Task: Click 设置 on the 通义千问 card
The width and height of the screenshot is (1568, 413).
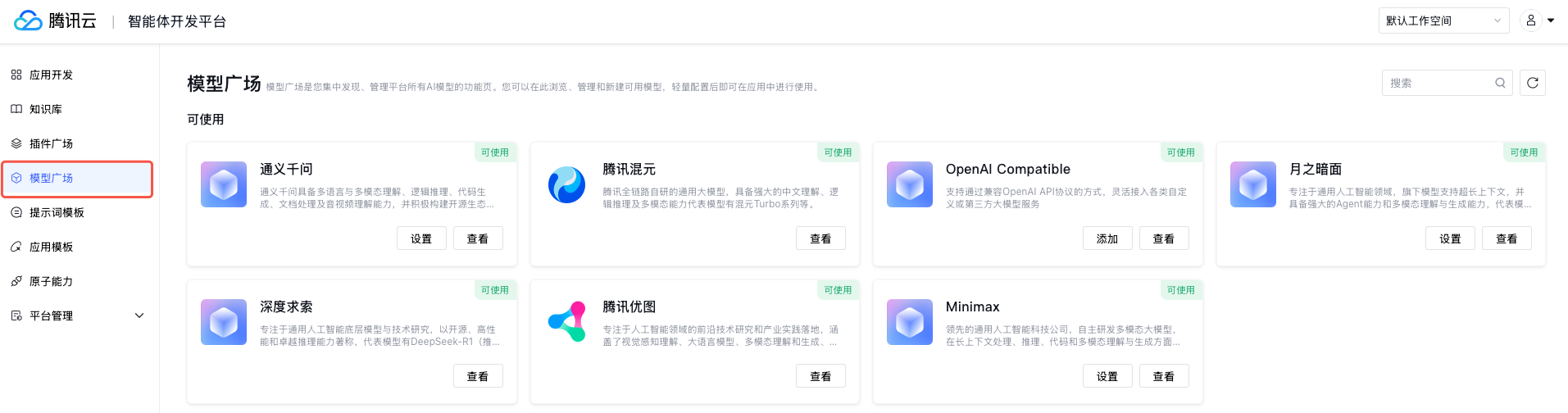Action: [421, 238]
